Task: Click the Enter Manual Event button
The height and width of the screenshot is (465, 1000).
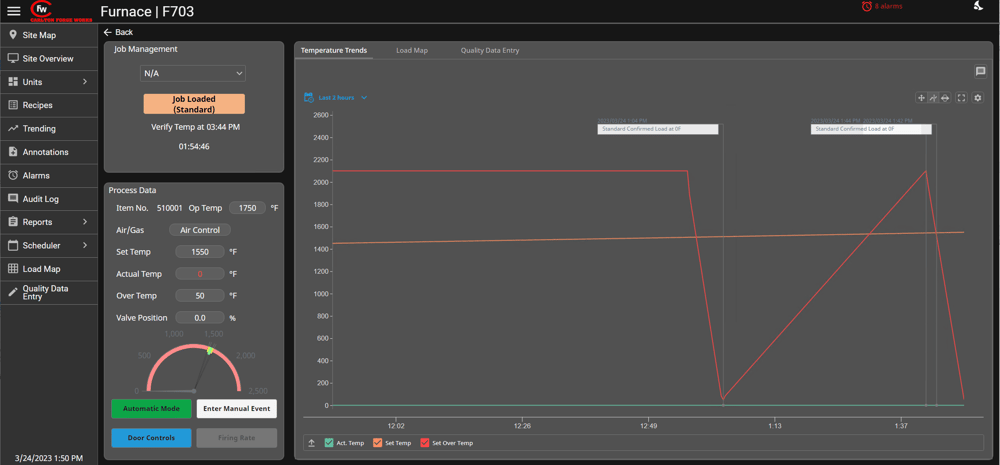Action: (237, 409)
